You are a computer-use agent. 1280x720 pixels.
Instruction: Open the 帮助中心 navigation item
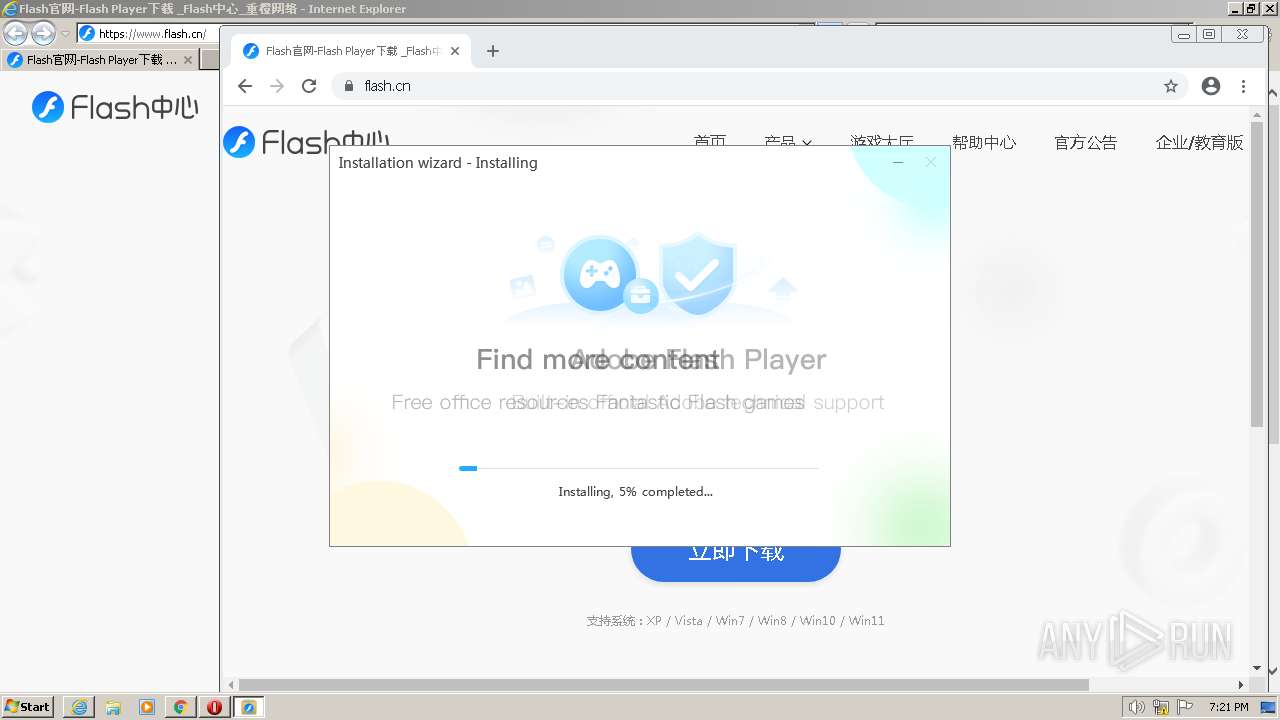[984, 142]
